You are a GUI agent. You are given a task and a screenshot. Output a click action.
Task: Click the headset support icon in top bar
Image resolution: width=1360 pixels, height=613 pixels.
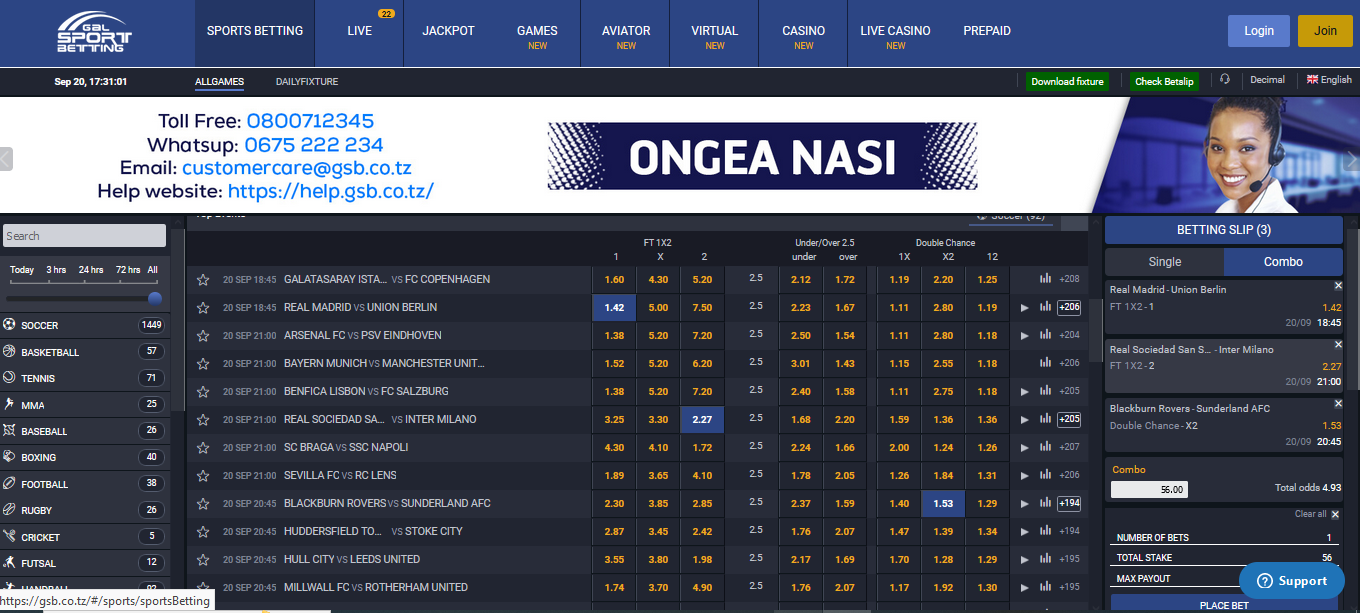coord(1225,80)
